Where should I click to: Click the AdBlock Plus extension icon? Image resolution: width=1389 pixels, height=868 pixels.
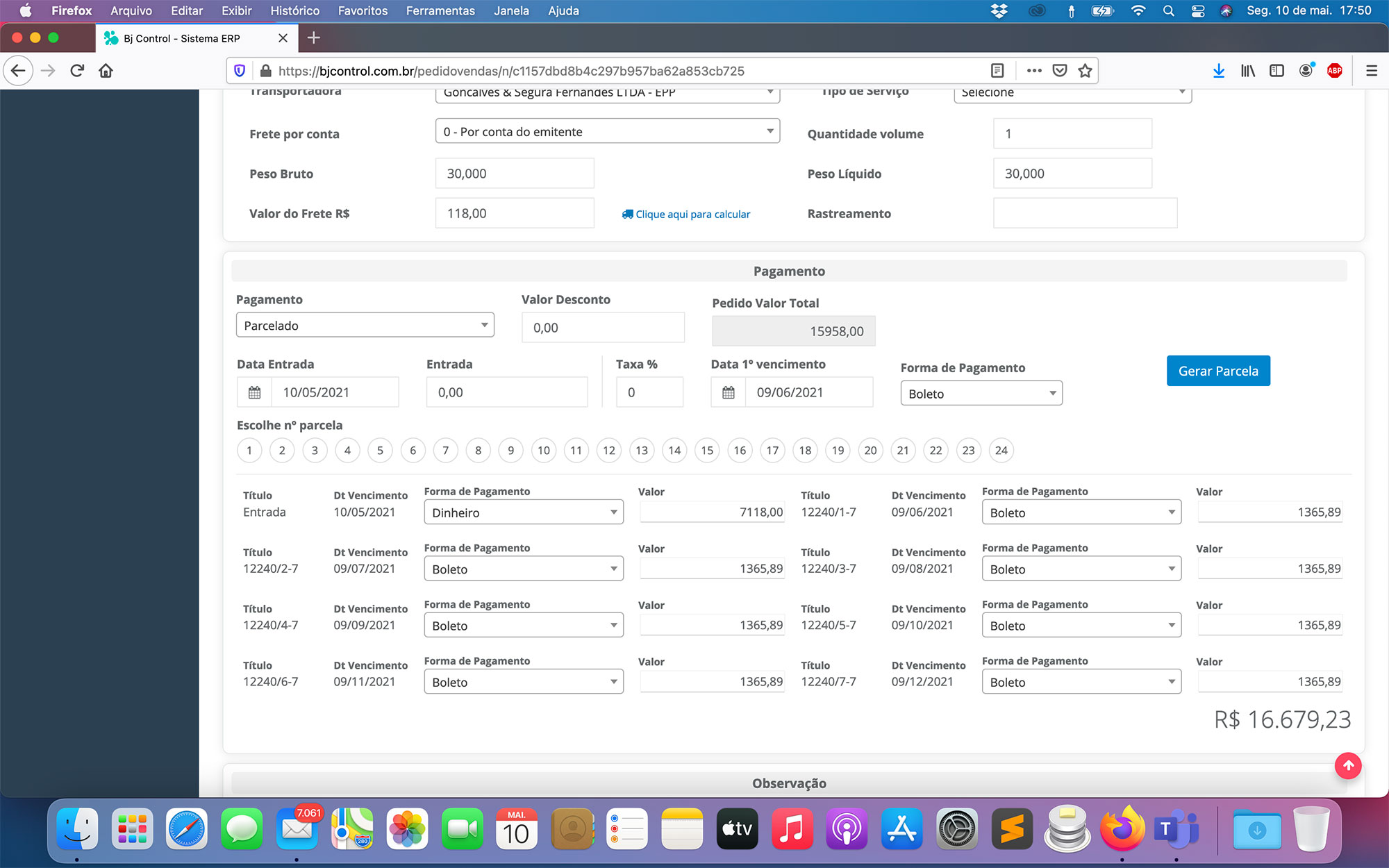coord(1334,71)
